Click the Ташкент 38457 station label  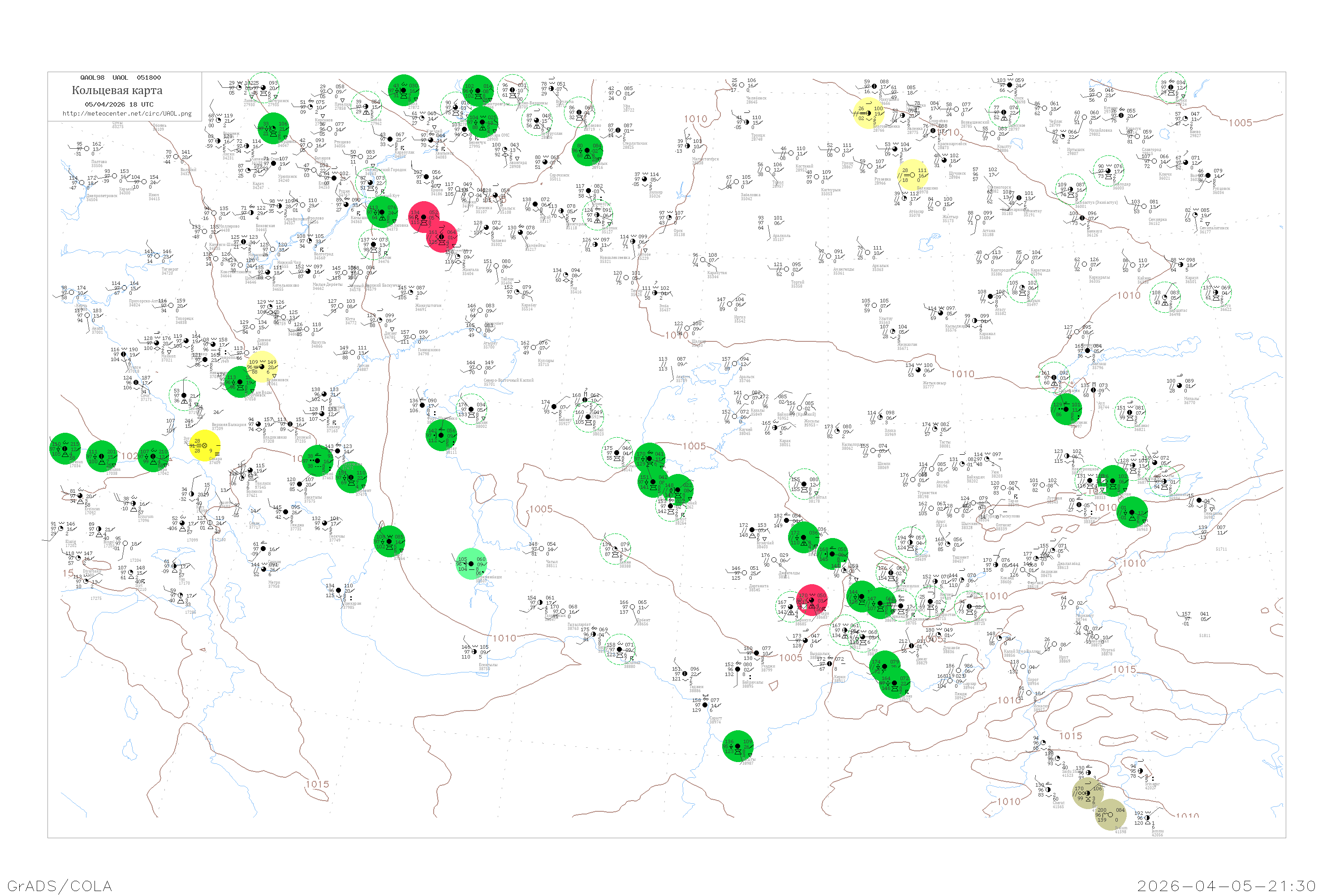pyautogui.click(x=960, y=559)
